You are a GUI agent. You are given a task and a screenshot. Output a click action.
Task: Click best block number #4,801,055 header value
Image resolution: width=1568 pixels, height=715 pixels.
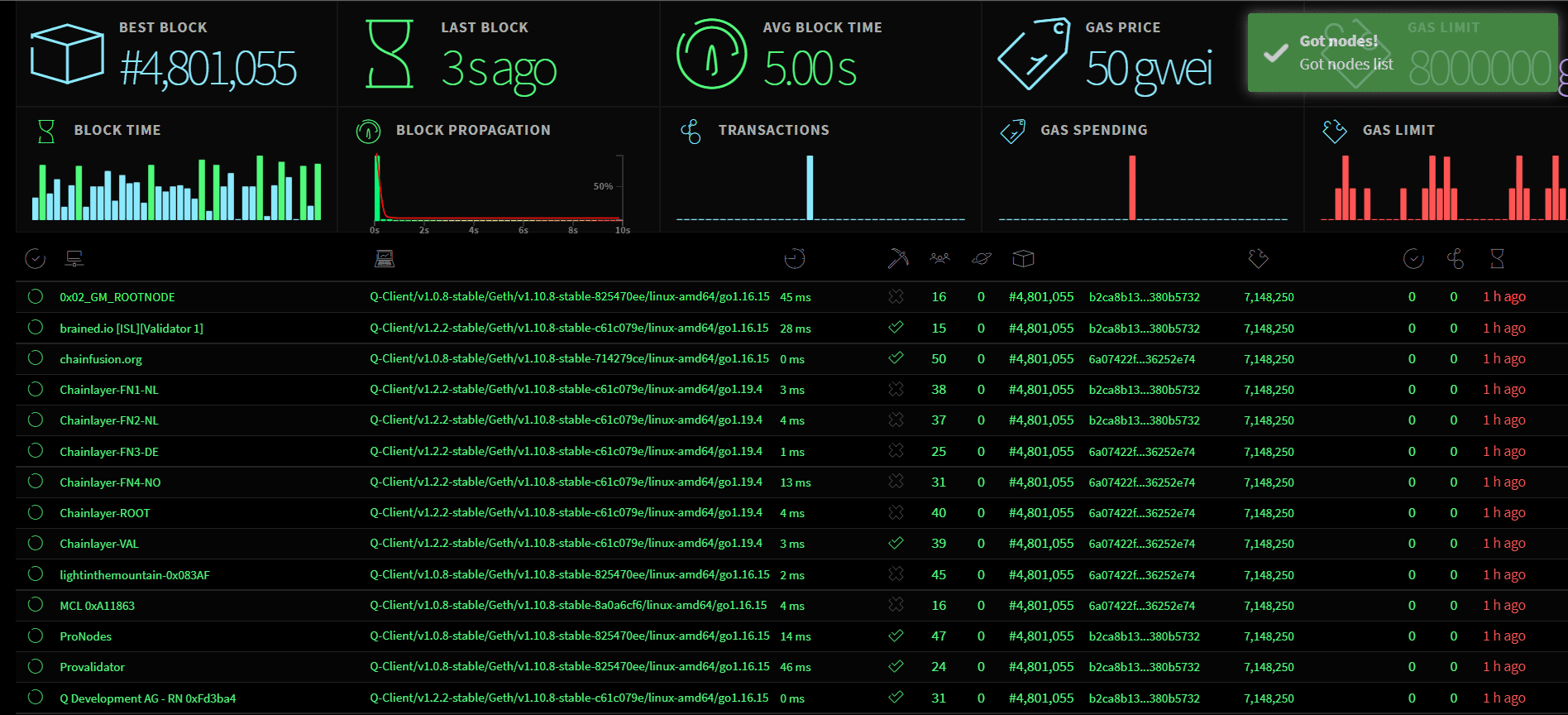(x=208, y=68)
